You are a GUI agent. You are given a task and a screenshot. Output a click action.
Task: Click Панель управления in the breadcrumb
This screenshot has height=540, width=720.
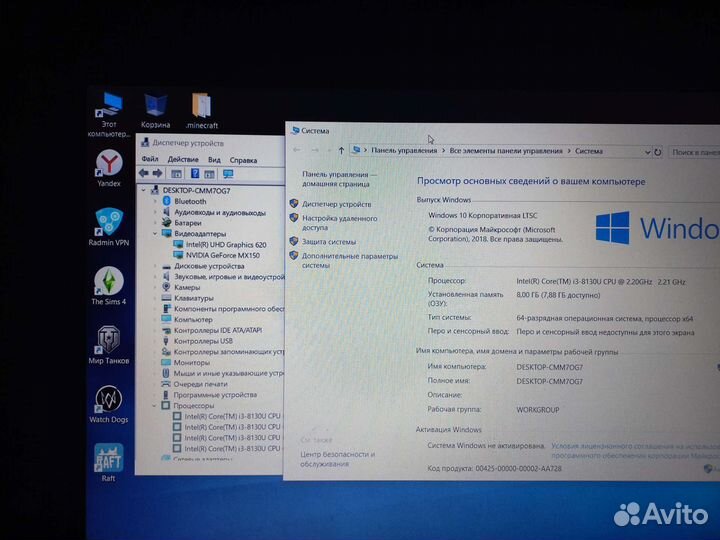(x=404, y=150)
